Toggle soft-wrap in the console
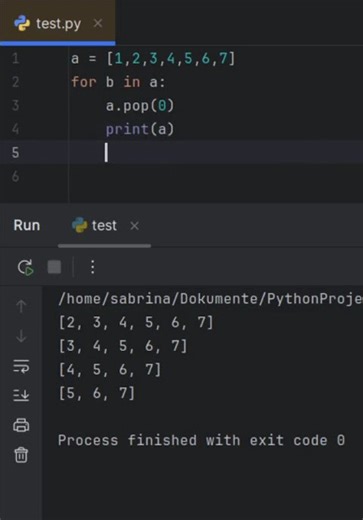The image size is (363, 520). coord(21,366)
